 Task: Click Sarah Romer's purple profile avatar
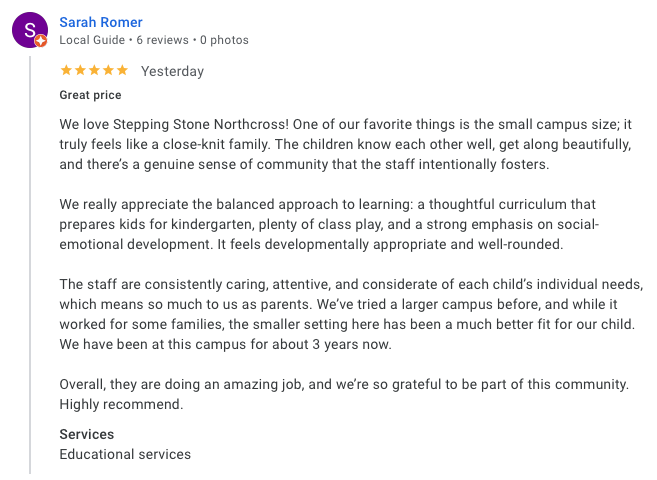[x=29, y=30]
